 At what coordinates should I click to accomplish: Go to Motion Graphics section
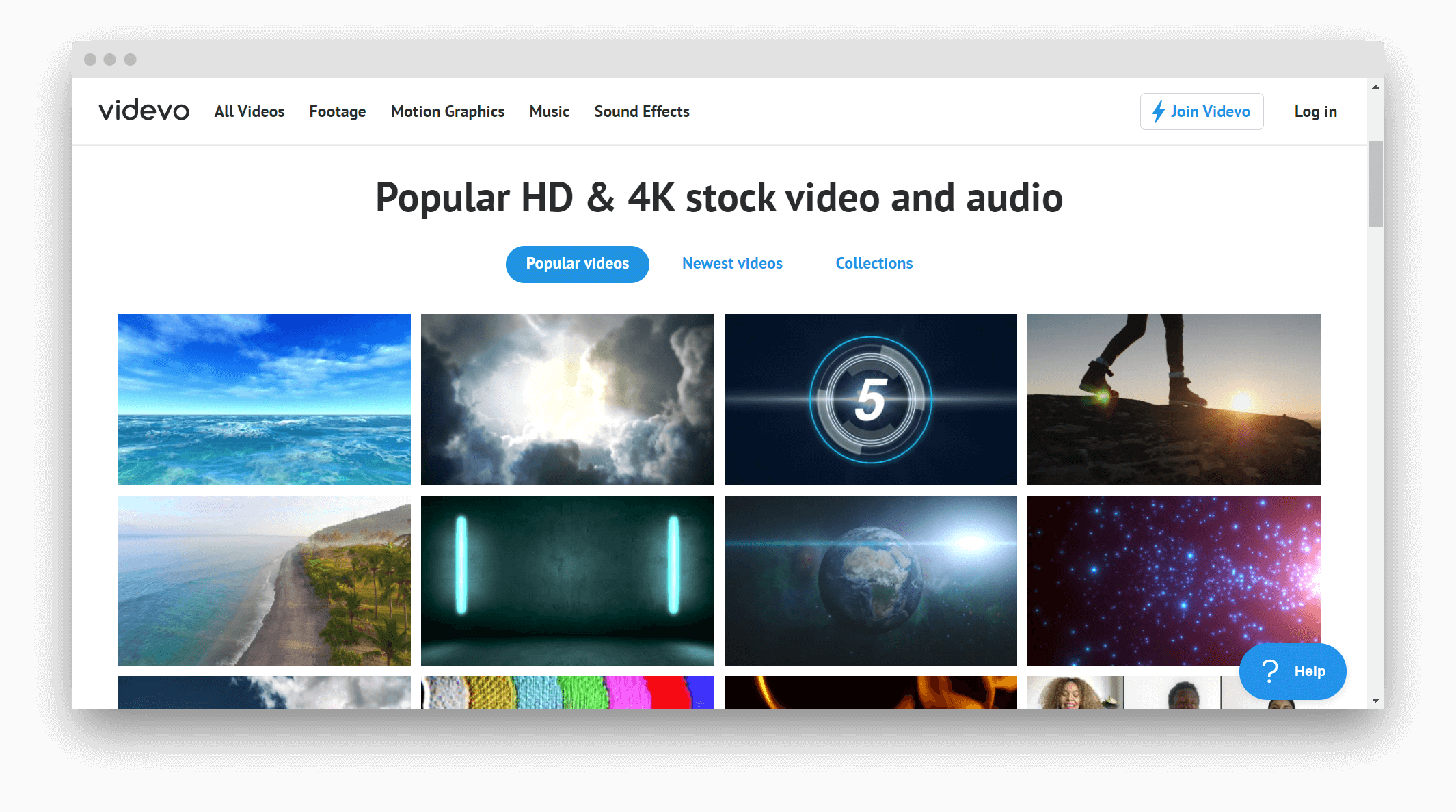(x=447, y=111)
